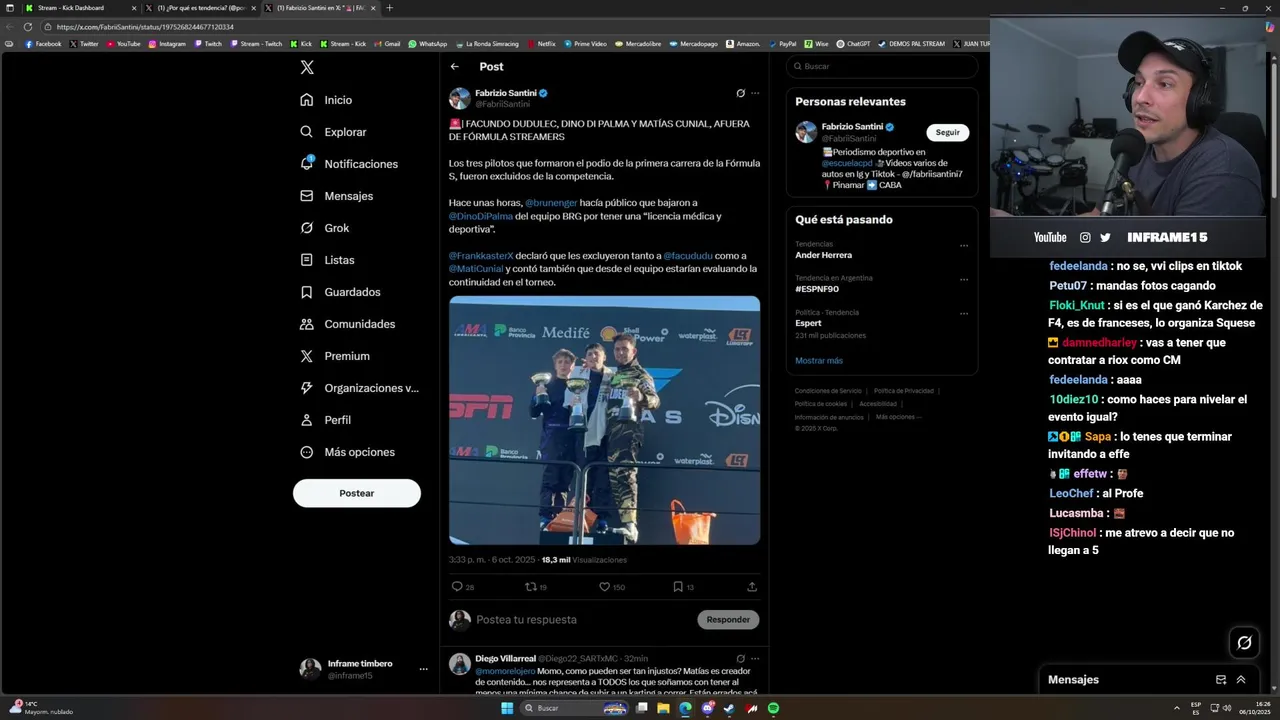Expand the Mensajes drawer chevron
1280x720 pixels.
(x=1241, y=680)
